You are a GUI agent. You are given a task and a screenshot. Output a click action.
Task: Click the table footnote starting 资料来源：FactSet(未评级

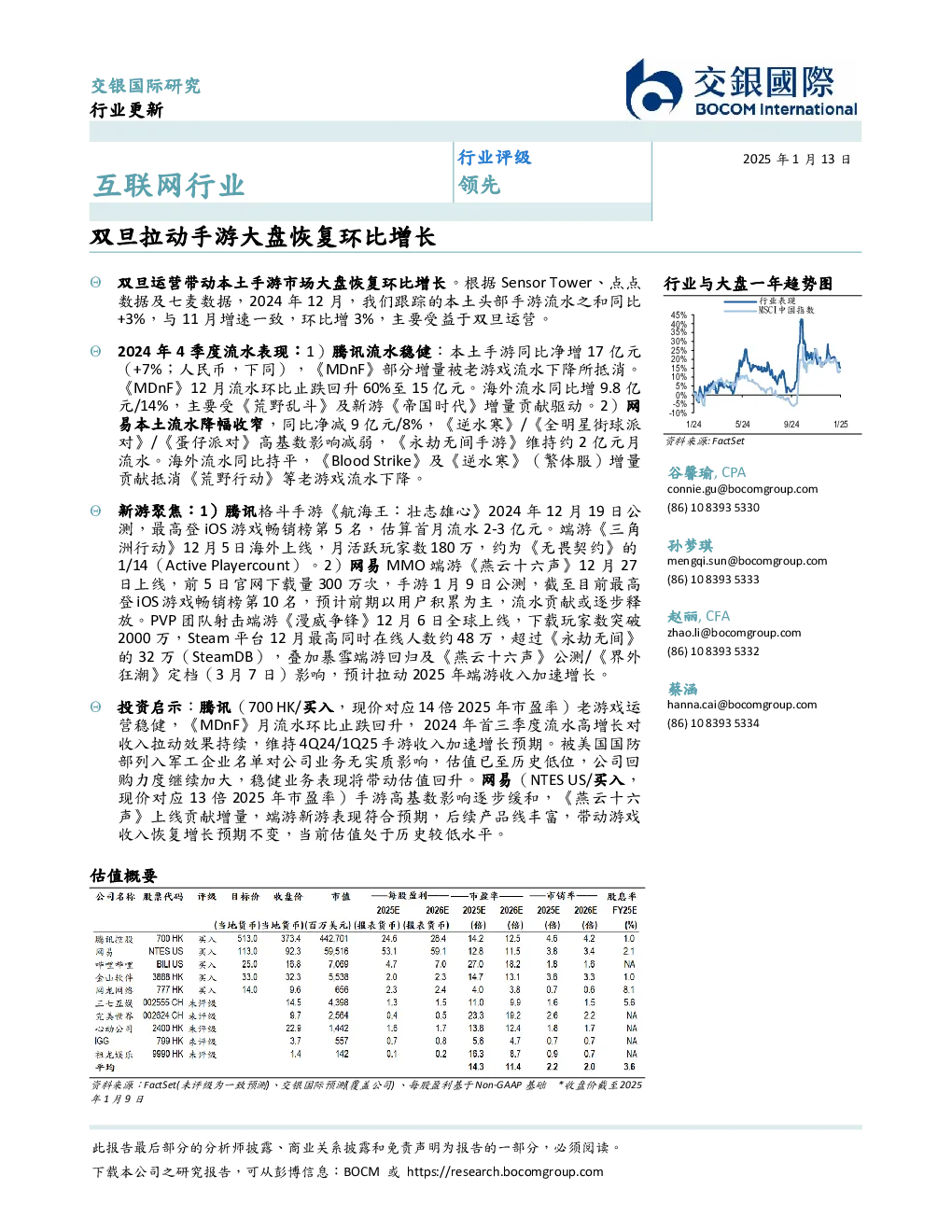point(366,1091)
